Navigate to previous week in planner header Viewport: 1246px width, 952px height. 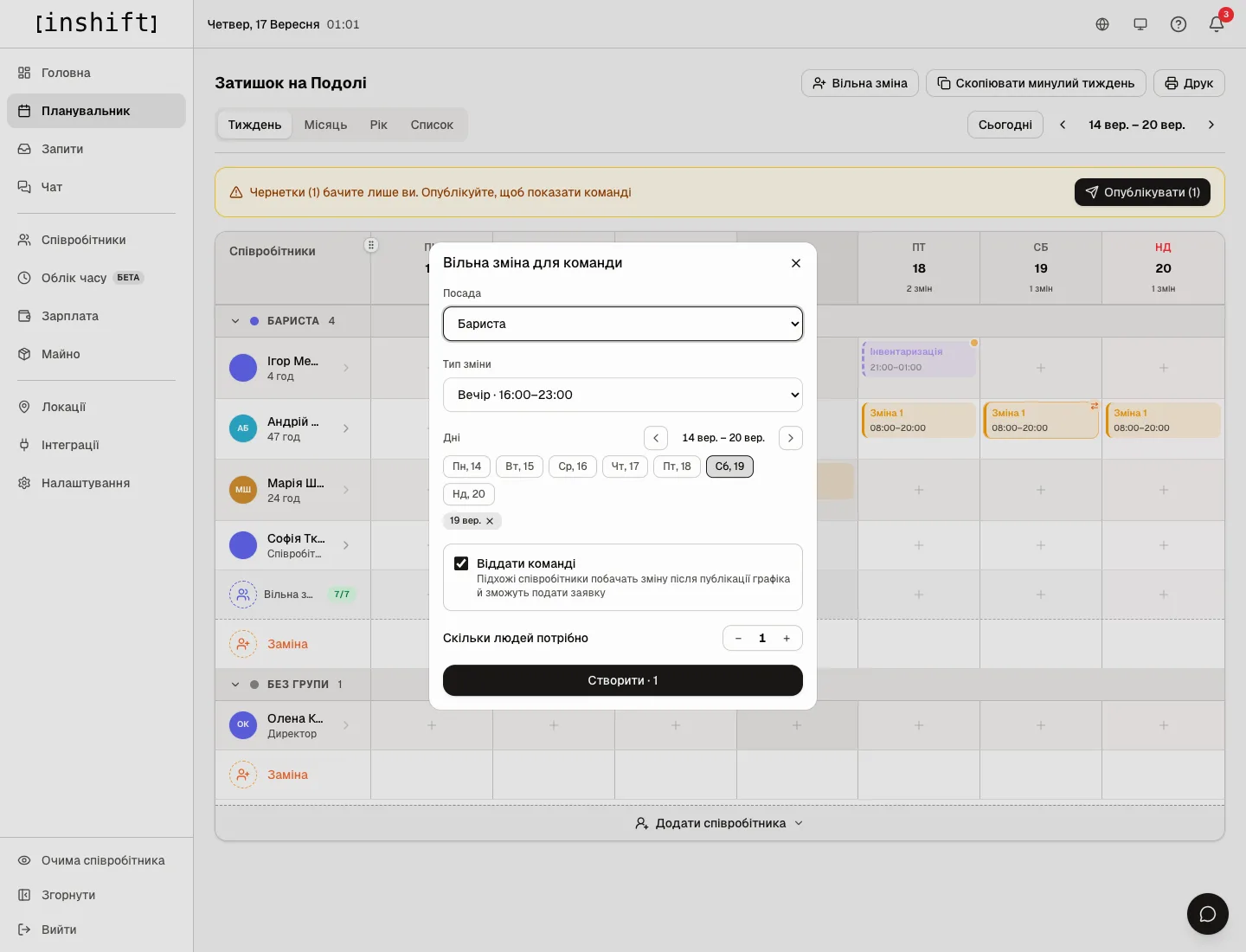(x=1063, y=125)
